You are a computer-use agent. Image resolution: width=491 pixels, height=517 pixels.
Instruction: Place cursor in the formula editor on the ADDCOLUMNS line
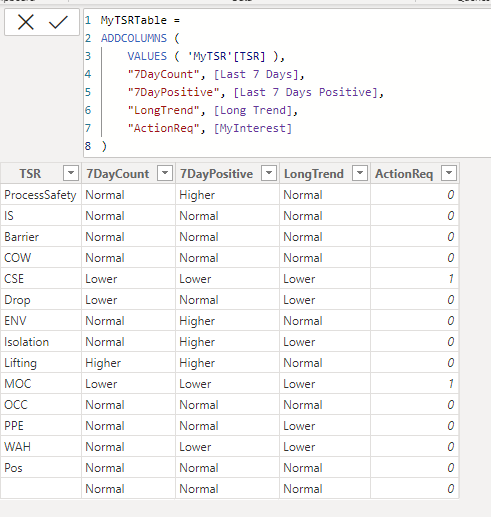pos(140,38)
